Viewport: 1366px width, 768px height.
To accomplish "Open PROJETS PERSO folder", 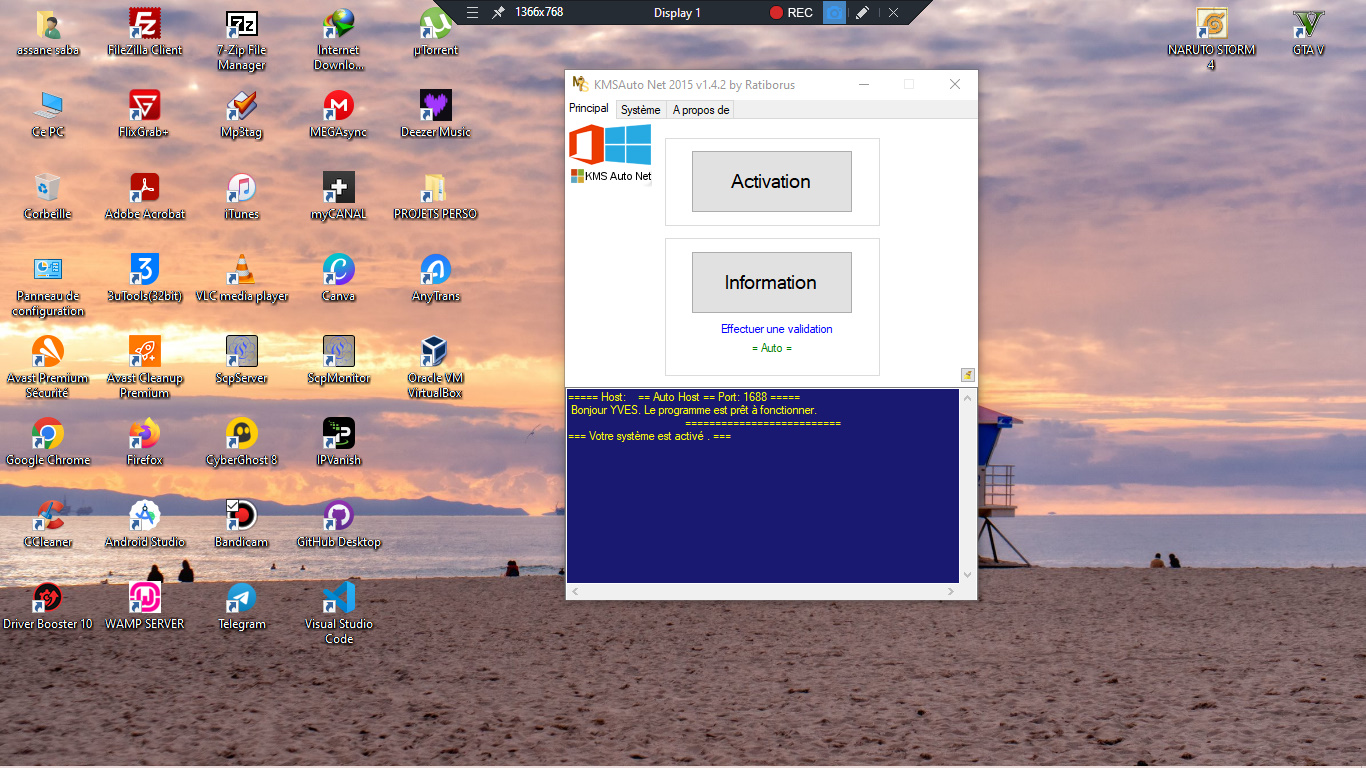I will [x=436, y=197].
